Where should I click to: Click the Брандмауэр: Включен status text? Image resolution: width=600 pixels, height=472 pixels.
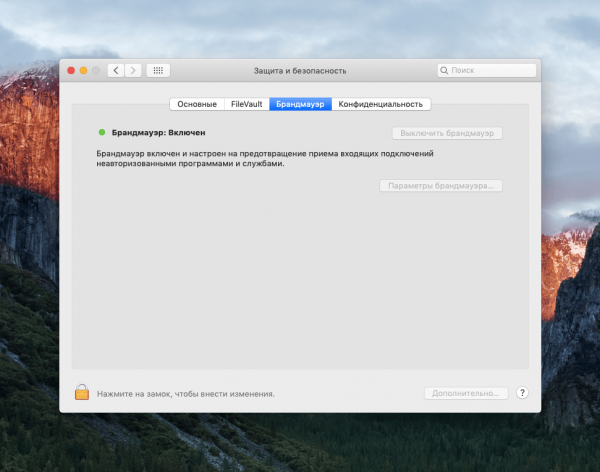coord(158,132)
